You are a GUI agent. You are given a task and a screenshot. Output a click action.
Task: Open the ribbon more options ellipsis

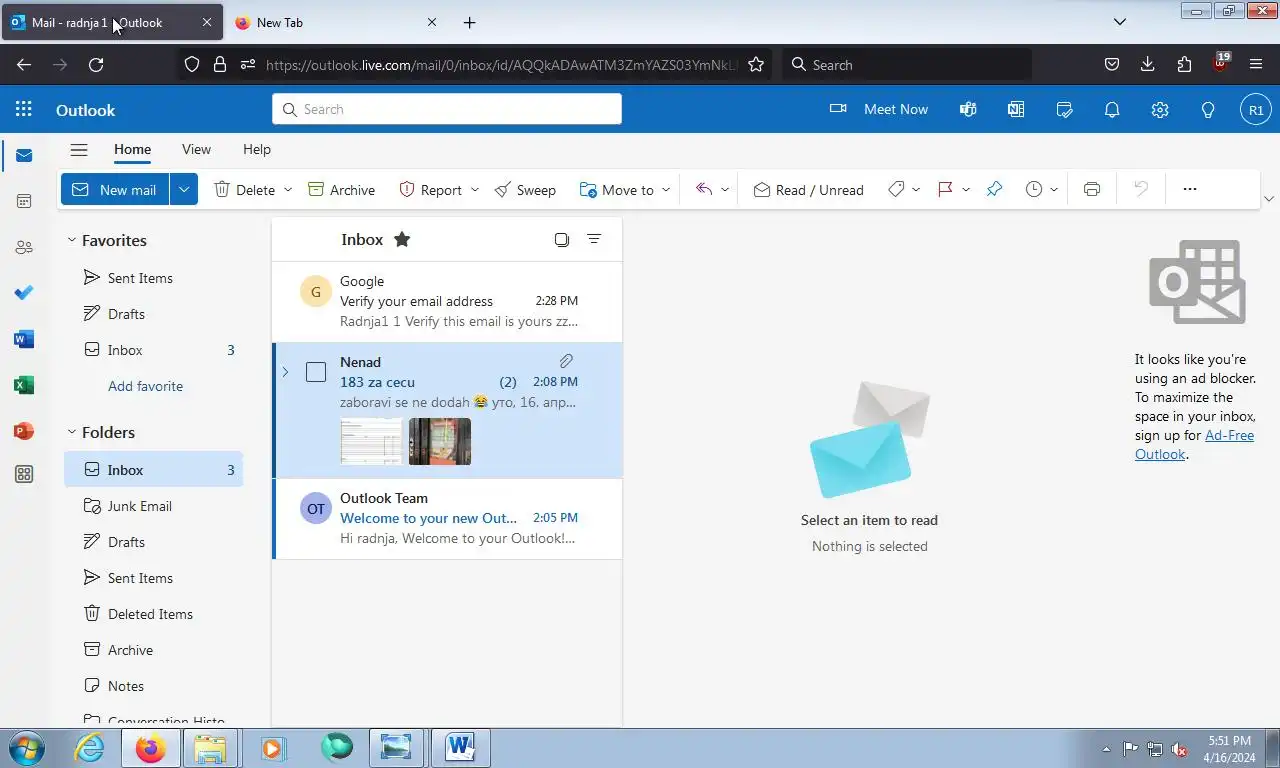(1190, 189)
